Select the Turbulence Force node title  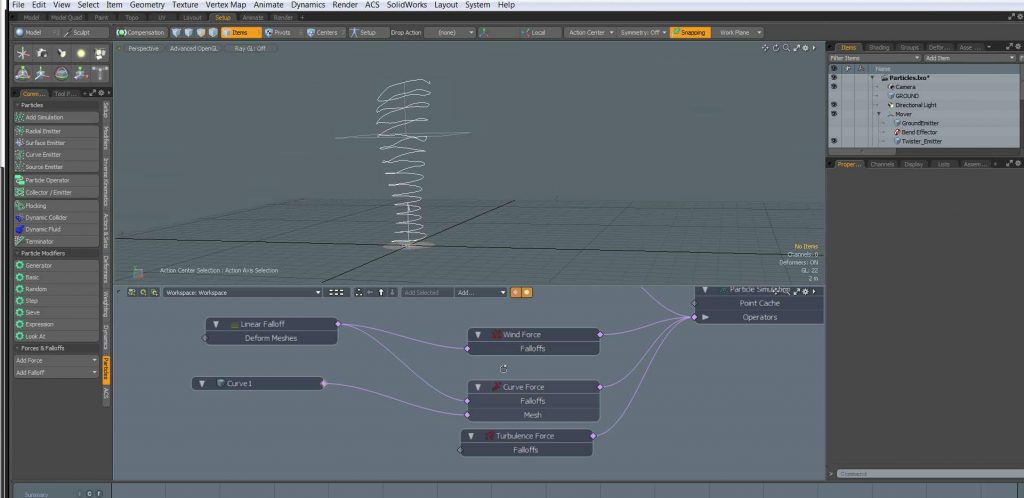click(526, 436)
